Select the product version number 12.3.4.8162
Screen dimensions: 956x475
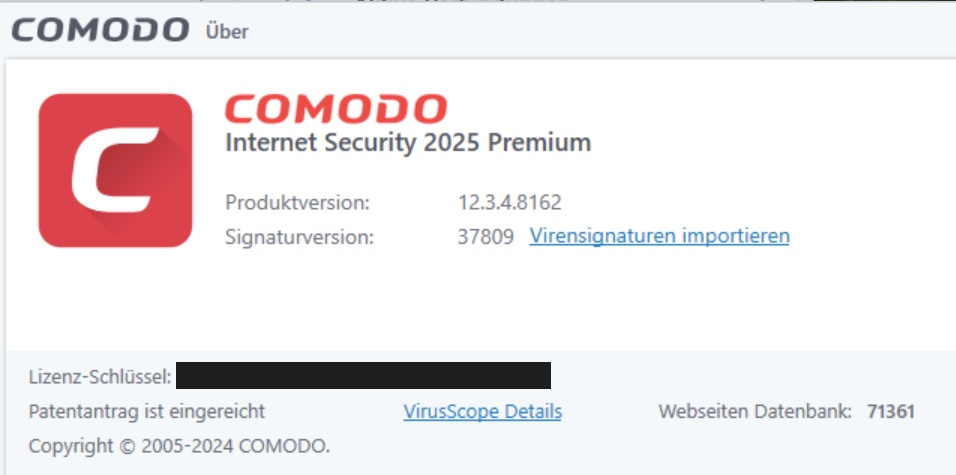click(510, 202)
